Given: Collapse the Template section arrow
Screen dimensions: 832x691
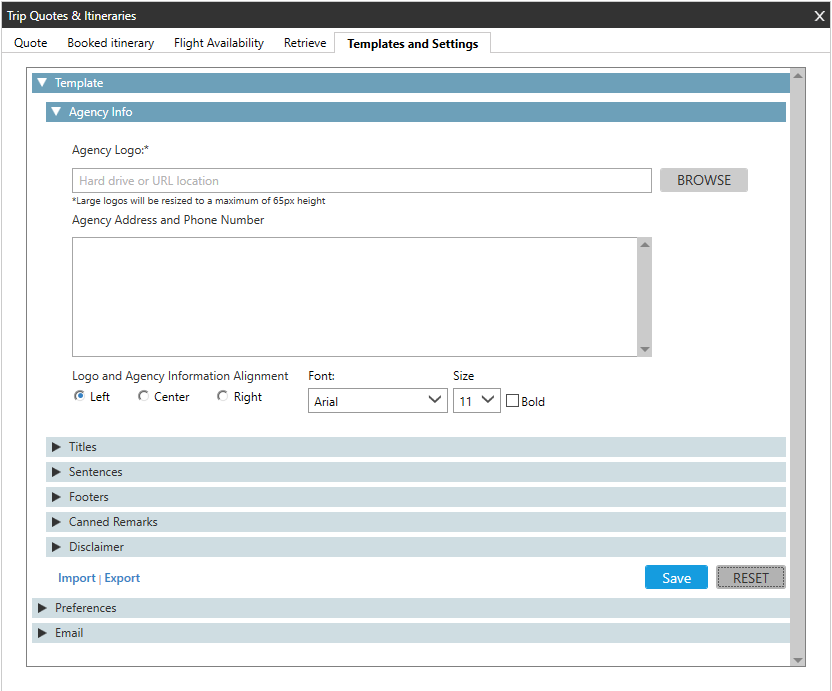Looking at the screenshot, I should tap(41, 83).
